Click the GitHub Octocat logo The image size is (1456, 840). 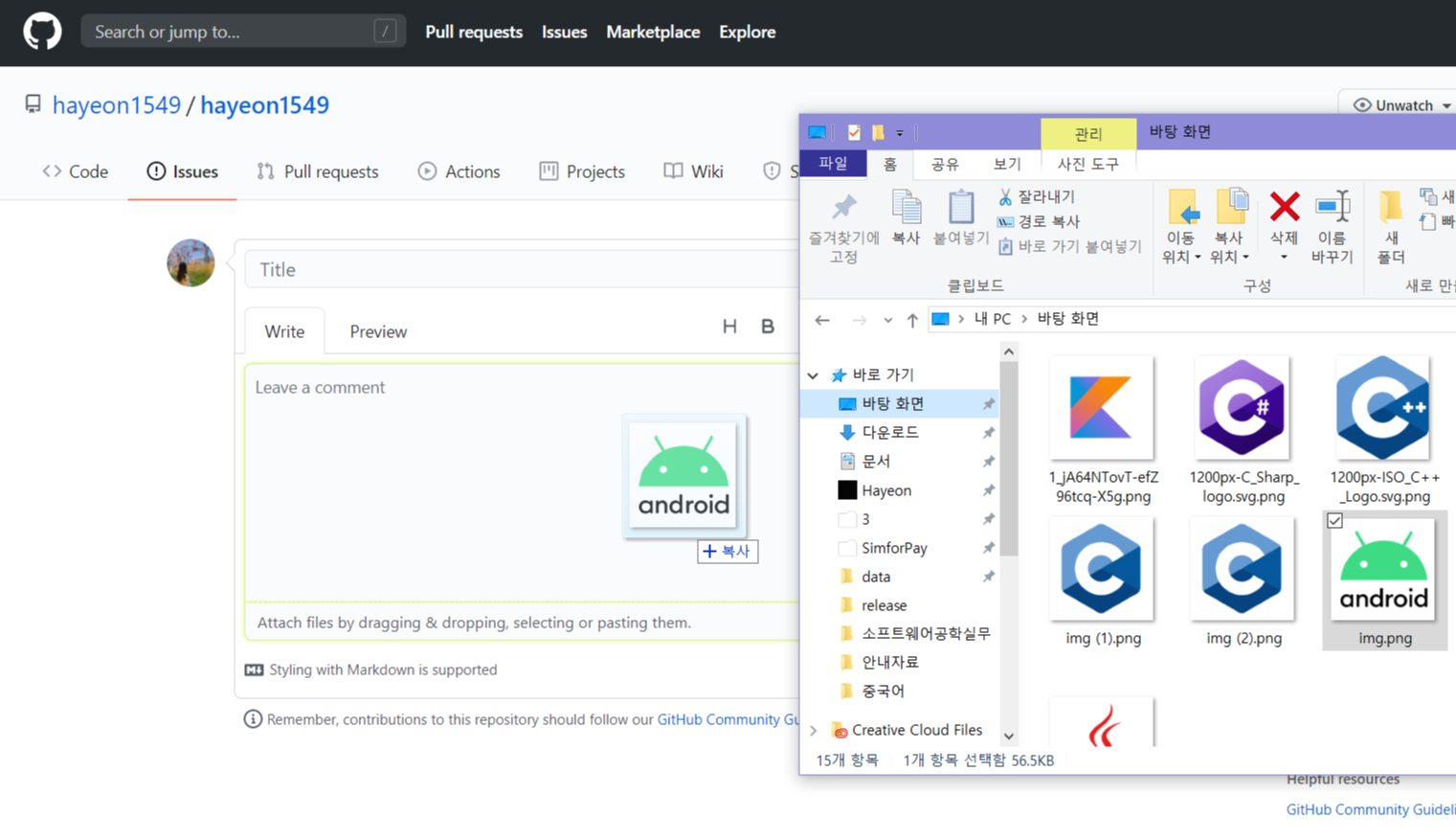point(42,32)
